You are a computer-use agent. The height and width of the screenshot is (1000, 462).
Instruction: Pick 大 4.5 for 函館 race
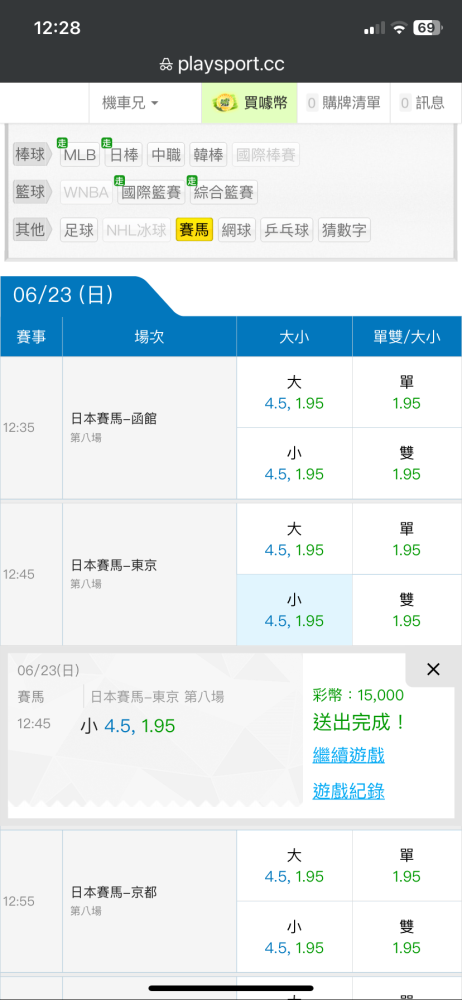(x=294, y=392)
